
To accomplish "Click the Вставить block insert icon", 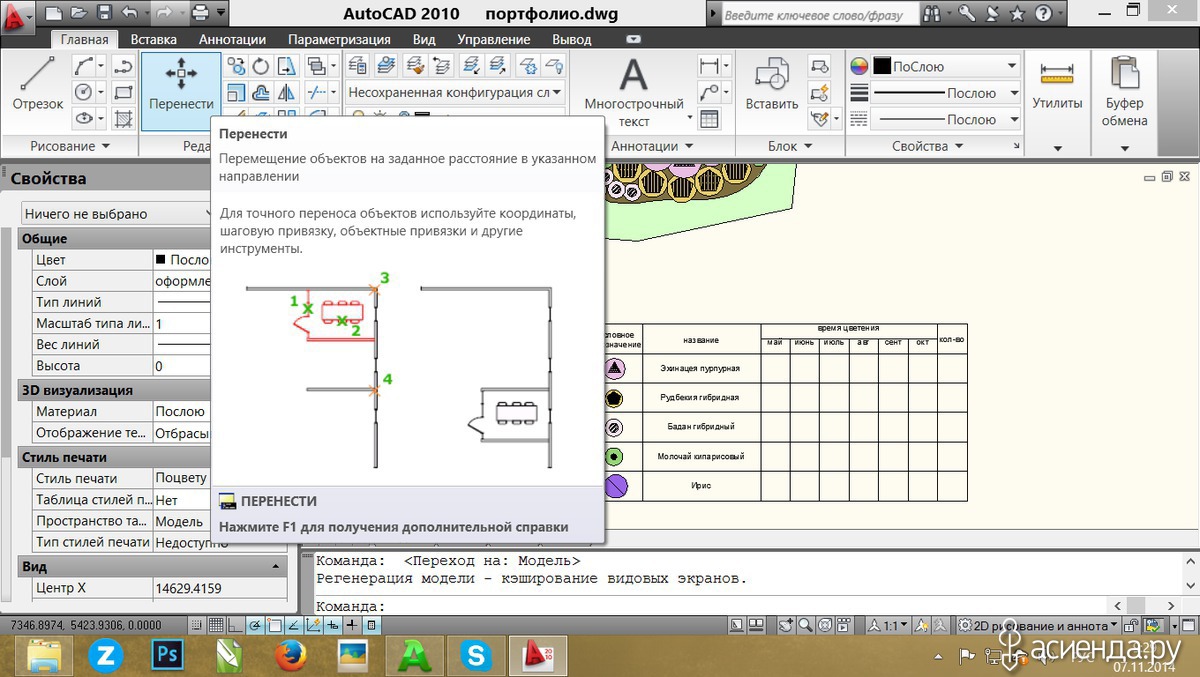I will (772, 75).
